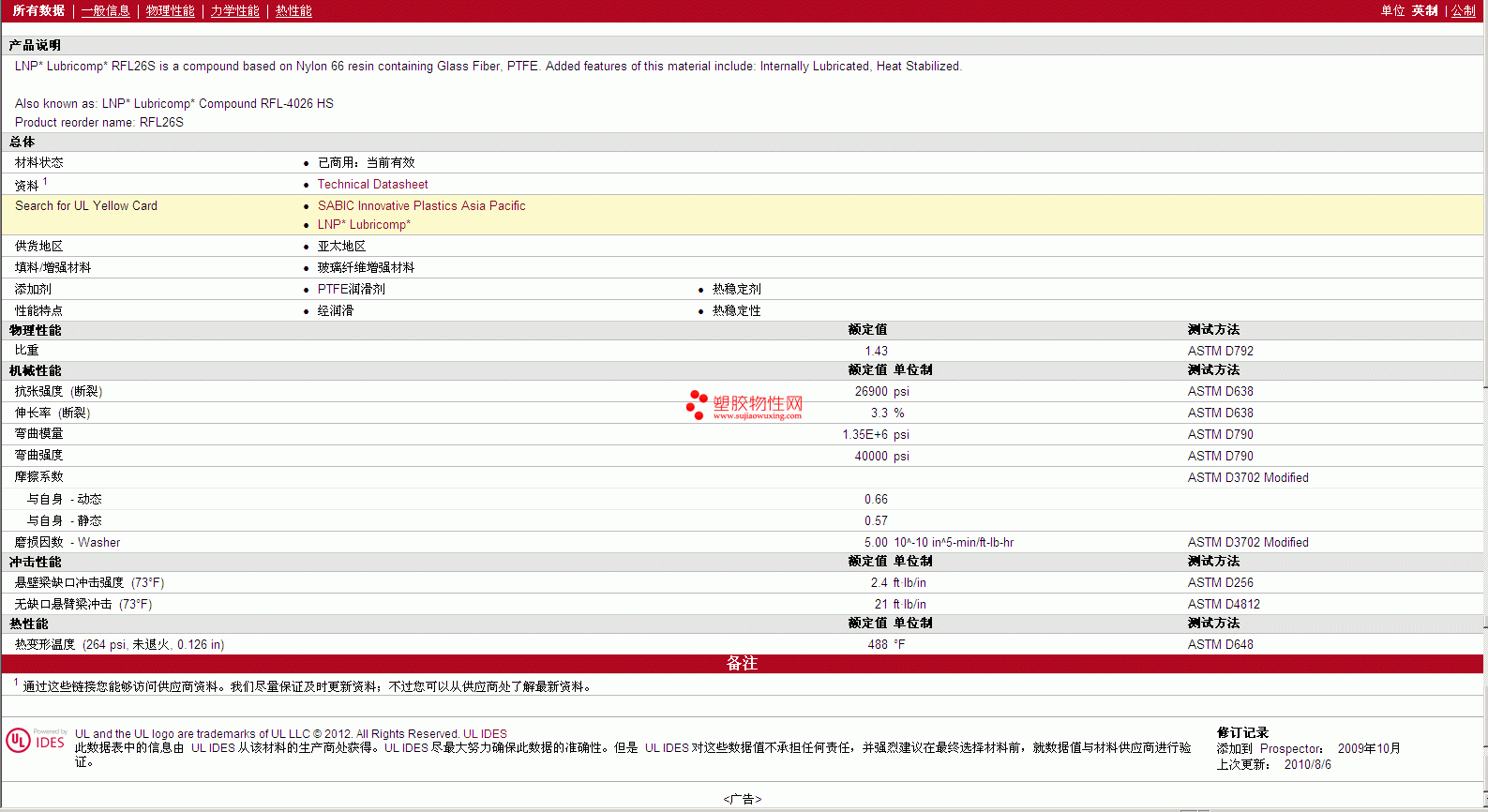The image size is (1488, 812).
Task: Open the 所有数据 tab
Action: pos(38,10)
